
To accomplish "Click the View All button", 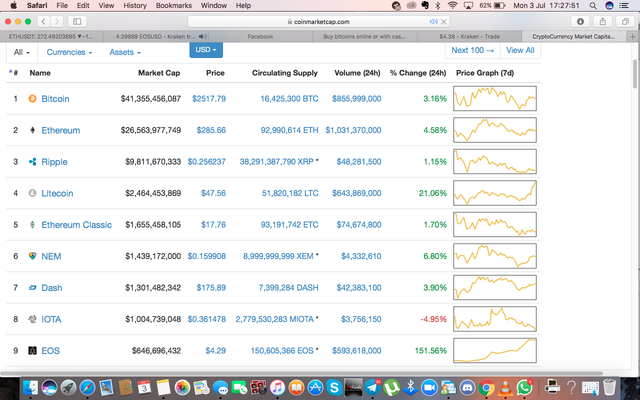I will [520, 50].
